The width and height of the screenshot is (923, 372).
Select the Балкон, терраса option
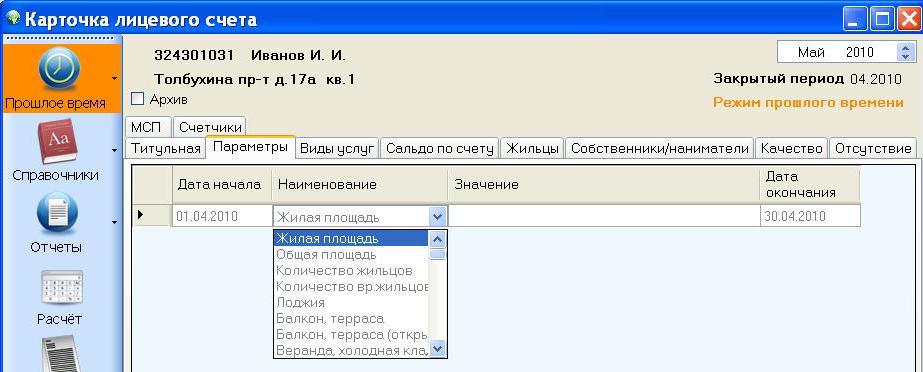[351, 318]
